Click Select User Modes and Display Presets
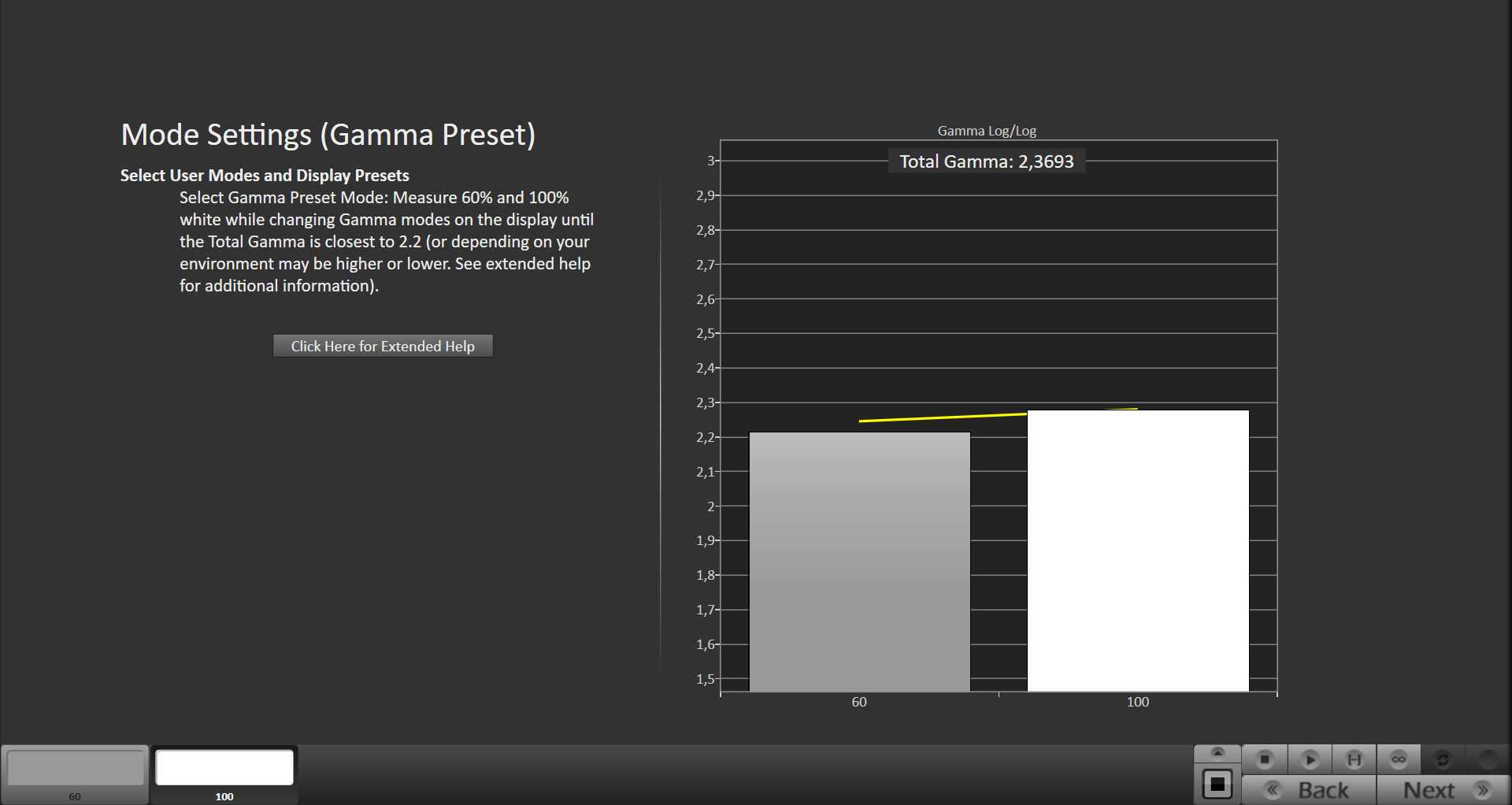The width and height of the screenshot is (1512, 805). click(265, 175)
